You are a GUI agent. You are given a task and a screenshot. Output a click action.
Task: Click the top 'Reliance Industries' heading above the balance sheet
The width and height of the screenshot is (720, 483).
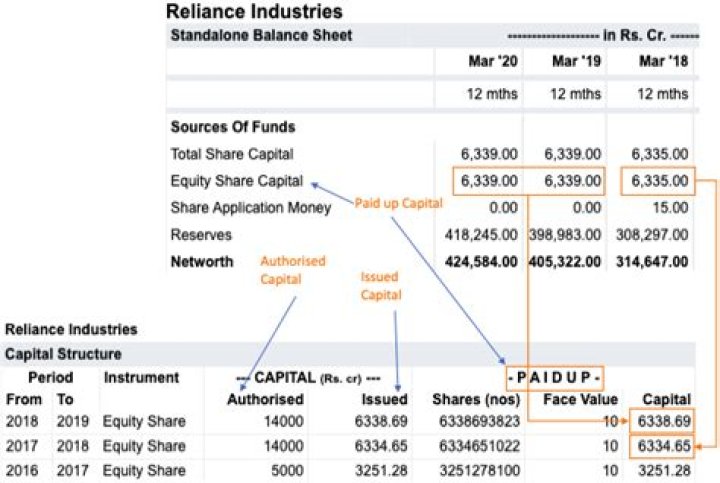pos(254,11)
